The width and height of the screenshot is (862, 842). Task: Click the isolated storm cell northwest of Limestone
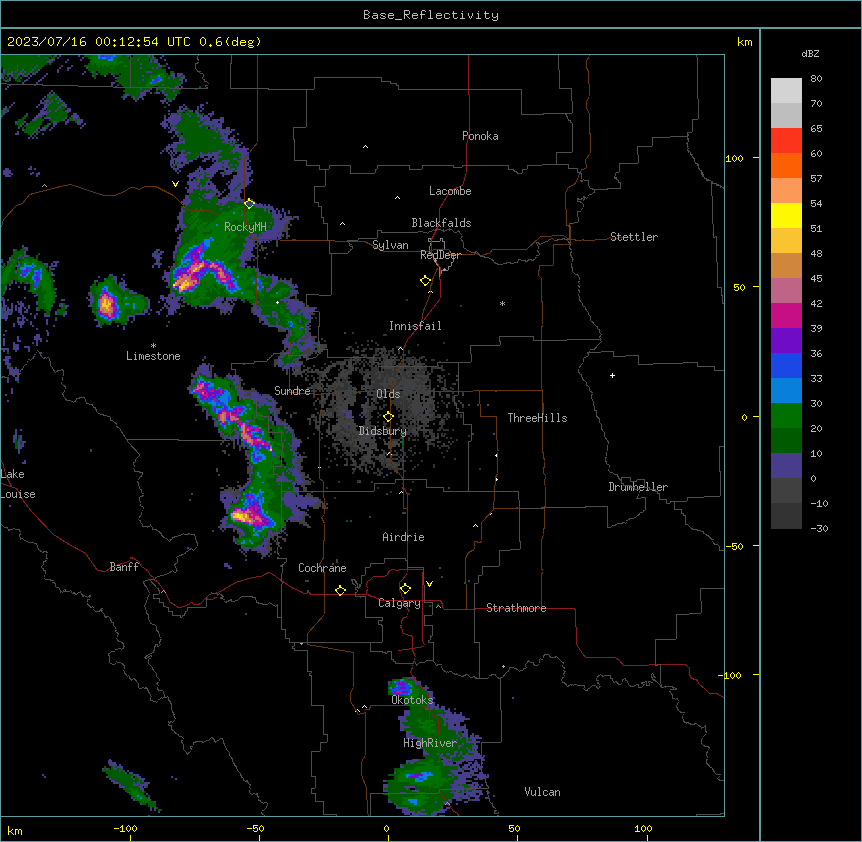click(x=108, y=304)
